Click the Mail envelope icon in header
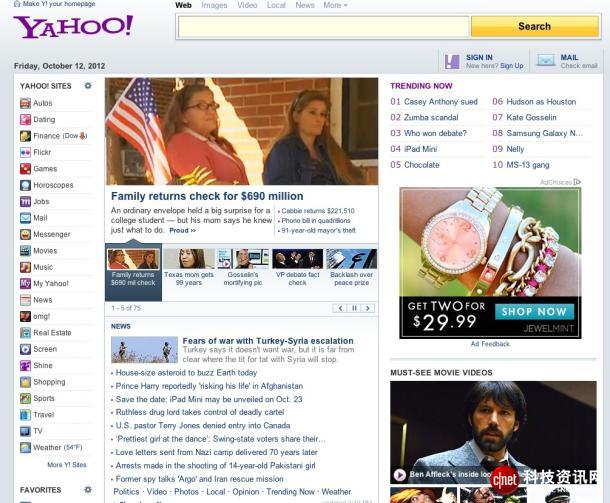This screenshot has height=503, width=610. (545, 60)
